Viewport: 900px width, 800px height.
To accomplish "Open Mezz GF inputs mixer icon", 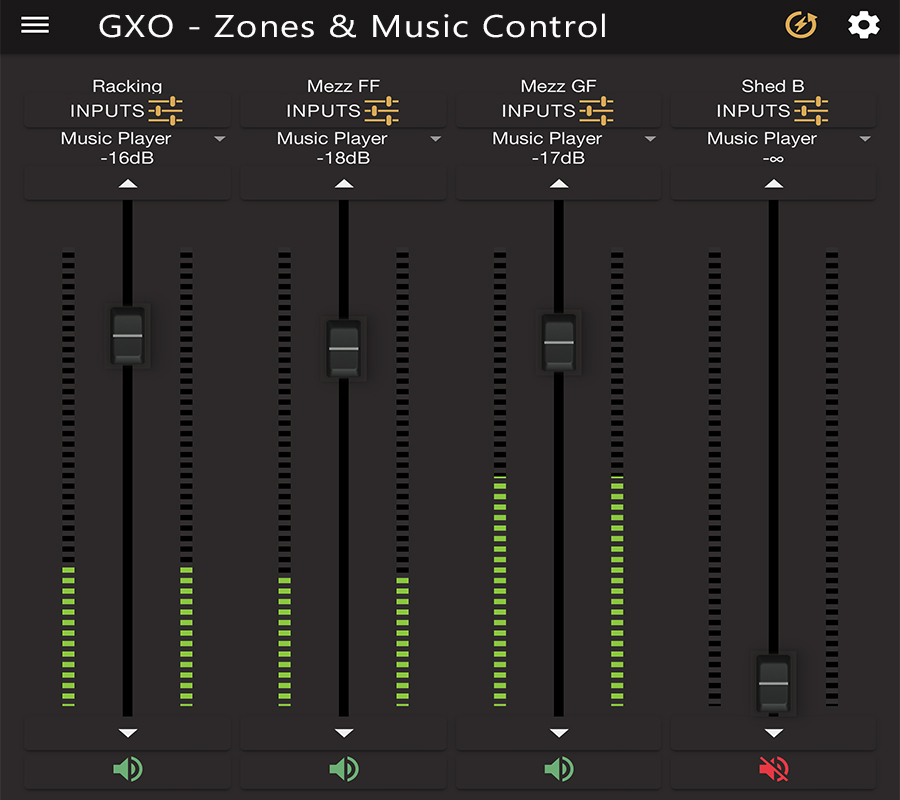I will click(597, 110).
